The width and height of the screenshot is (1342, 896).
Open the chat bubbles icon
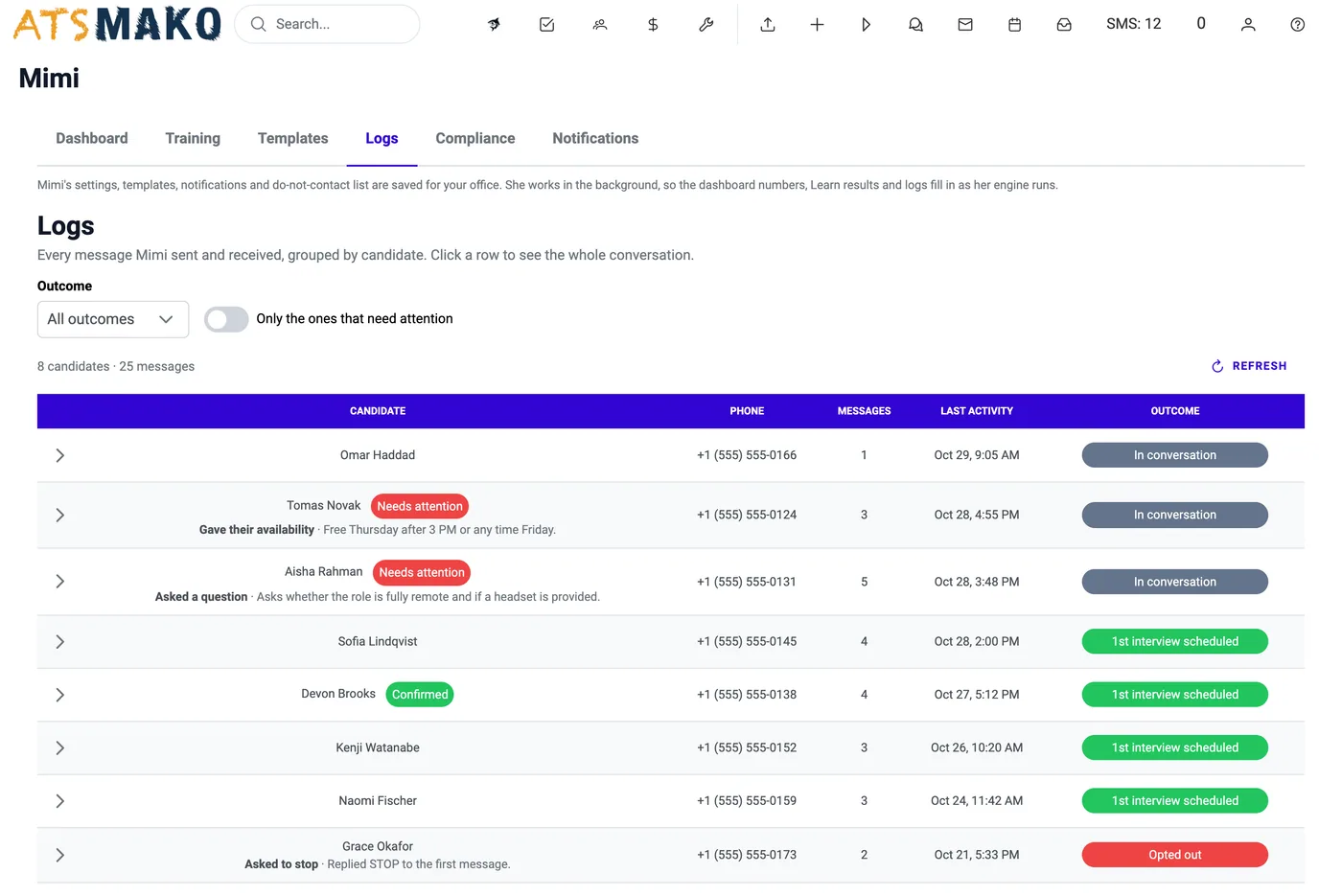tap(915, 25)
